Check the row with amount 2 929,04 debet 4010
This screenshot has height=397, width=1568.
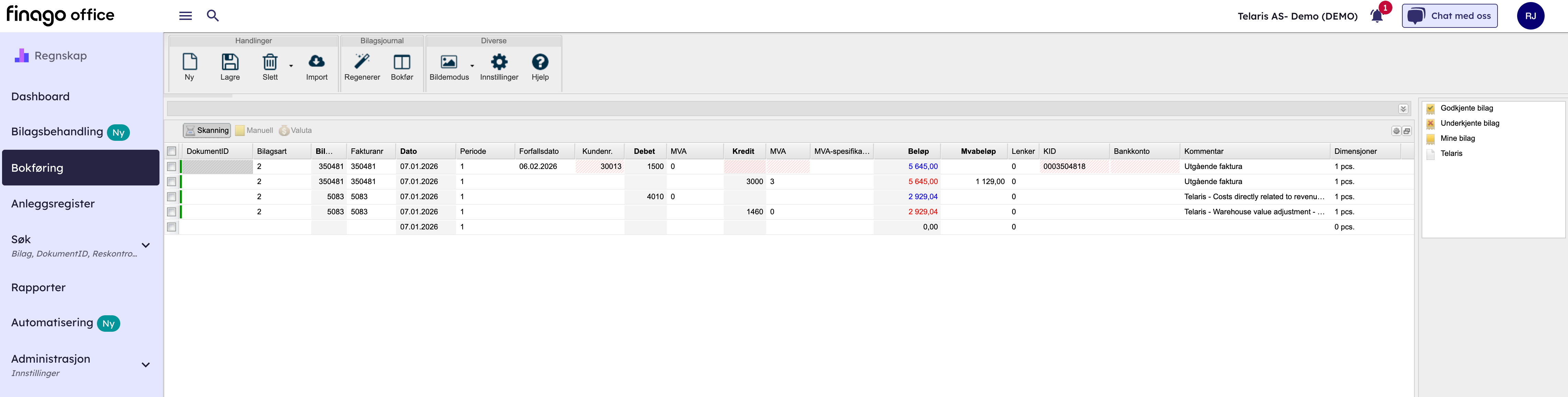[x=172, y=197]
